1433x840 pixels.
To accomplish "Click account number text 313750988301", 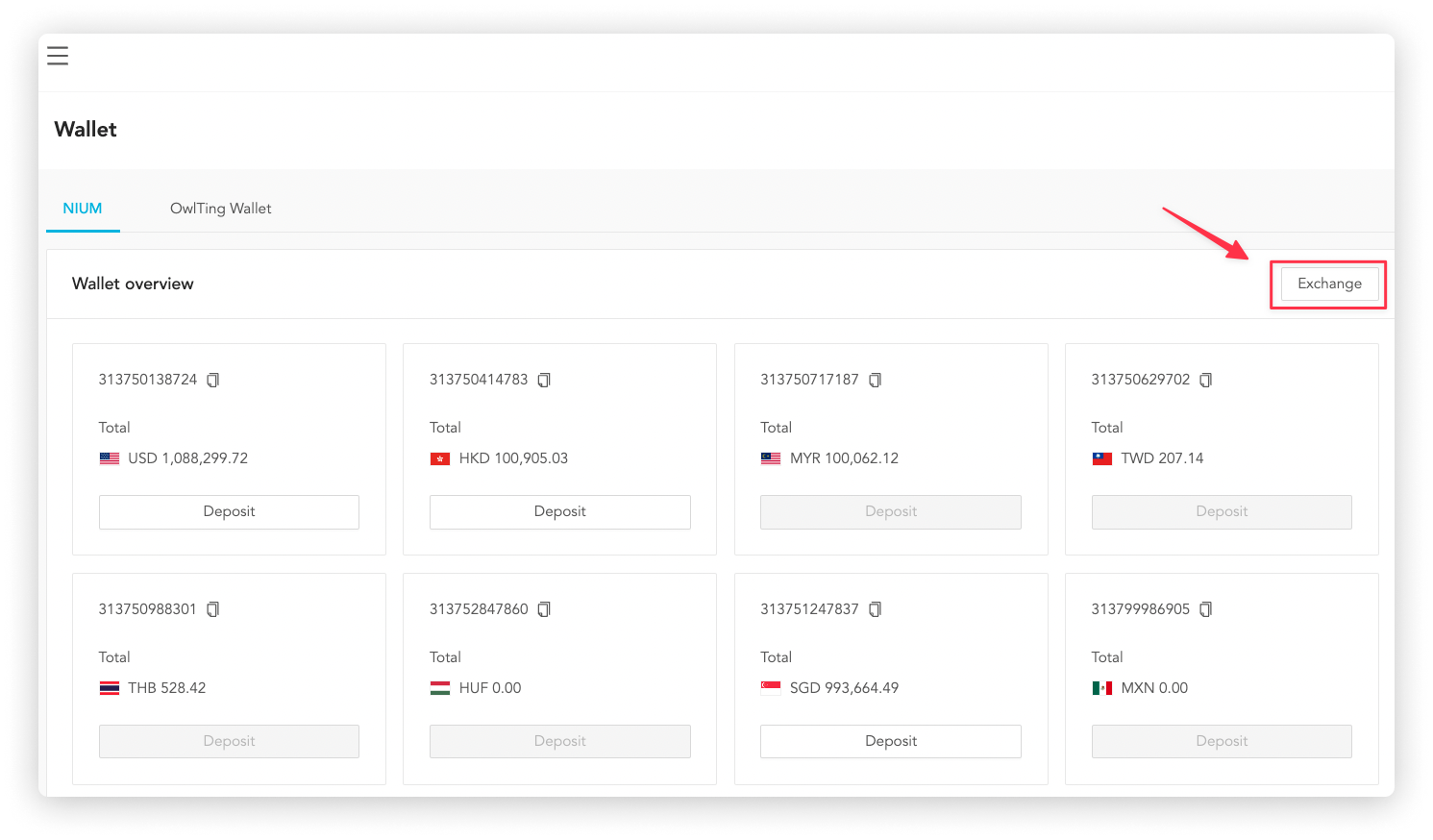I will click(148, 609).
